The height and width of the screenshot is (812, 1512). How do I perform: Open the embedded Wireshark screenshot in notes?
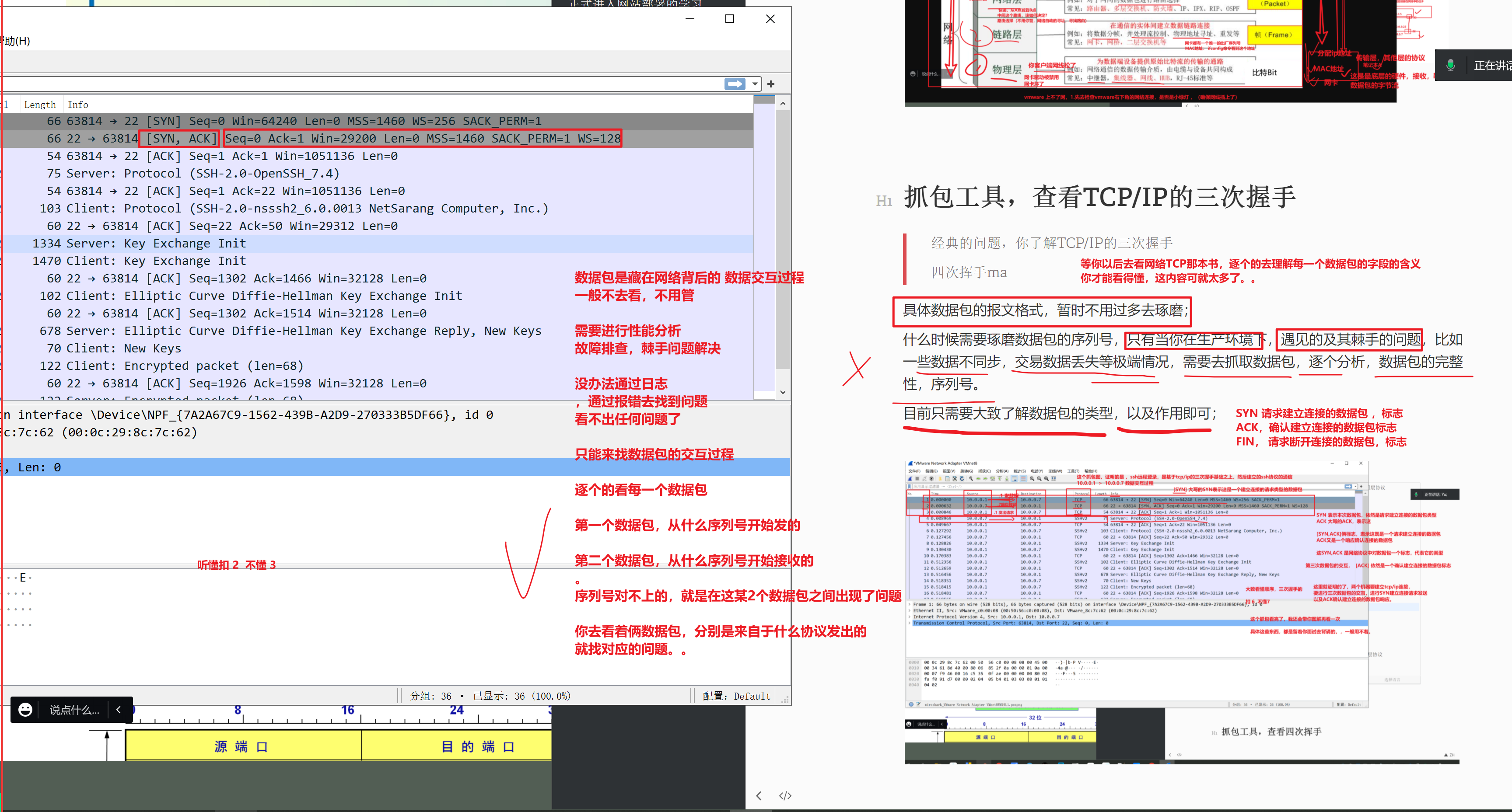(1182, 612)
